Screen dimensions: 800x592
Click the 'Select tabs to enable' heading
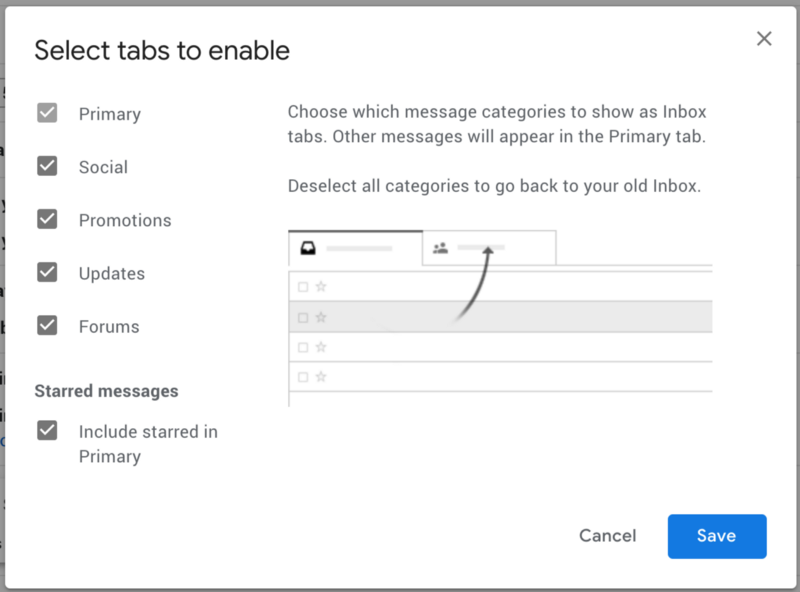coord(162,50)
